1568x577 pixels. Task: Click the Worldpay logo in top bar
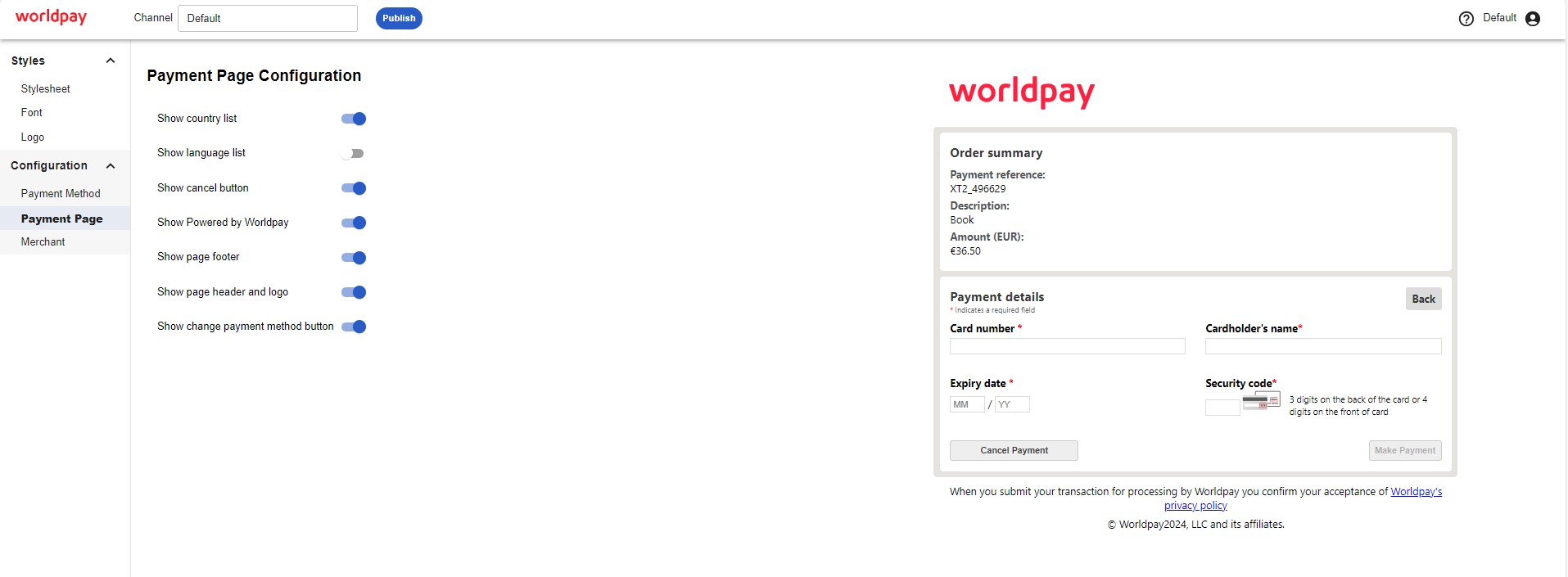pyautogui.click(x=51, y=17)
